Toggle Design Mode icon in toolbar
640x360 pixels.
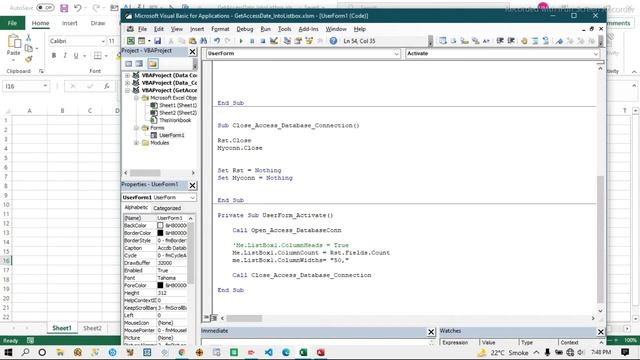273,41
